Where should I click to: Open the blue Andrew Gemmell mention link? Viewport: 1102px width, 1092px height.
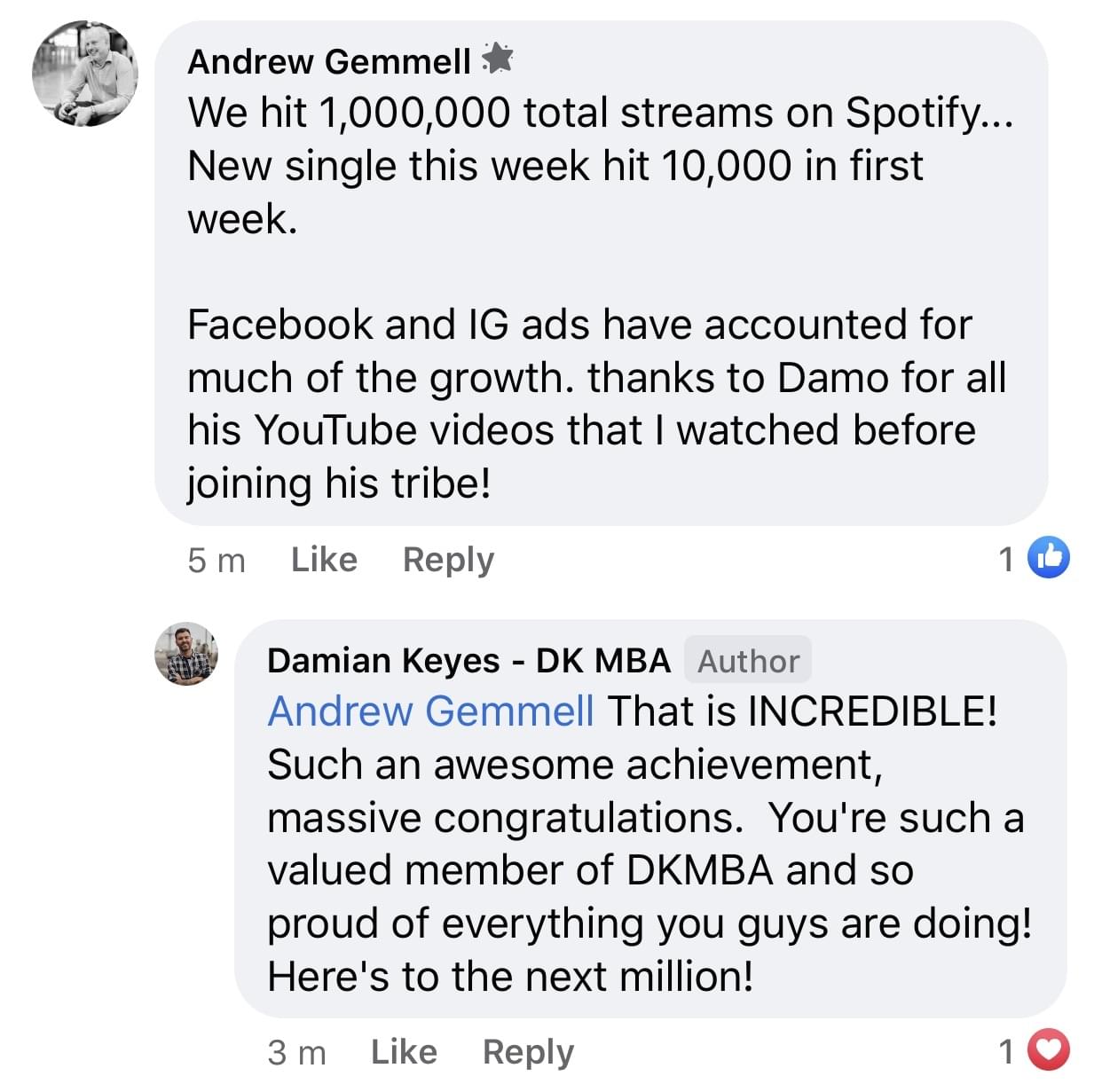(x=430, y=711)
